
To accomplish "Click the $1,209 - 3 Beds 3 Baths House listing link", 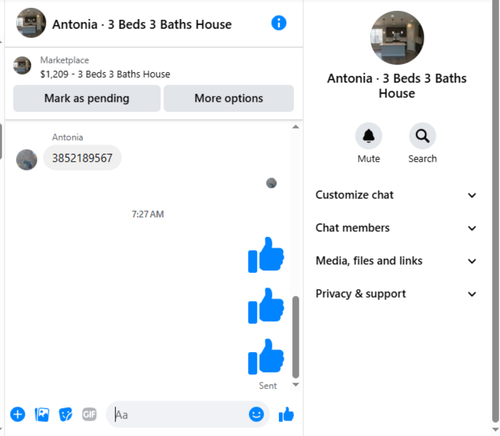I will (x=105, y=74).
